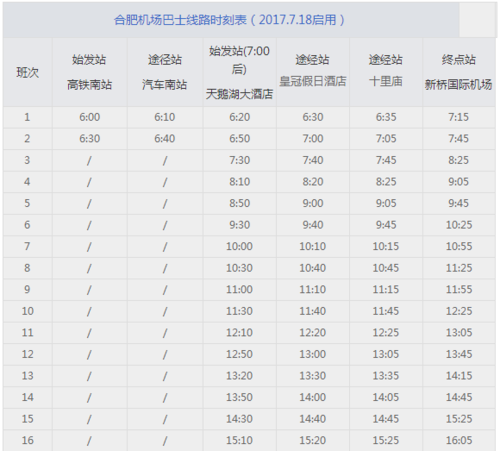Select the 6:00 departure from 高铁南站

[90, 117]
